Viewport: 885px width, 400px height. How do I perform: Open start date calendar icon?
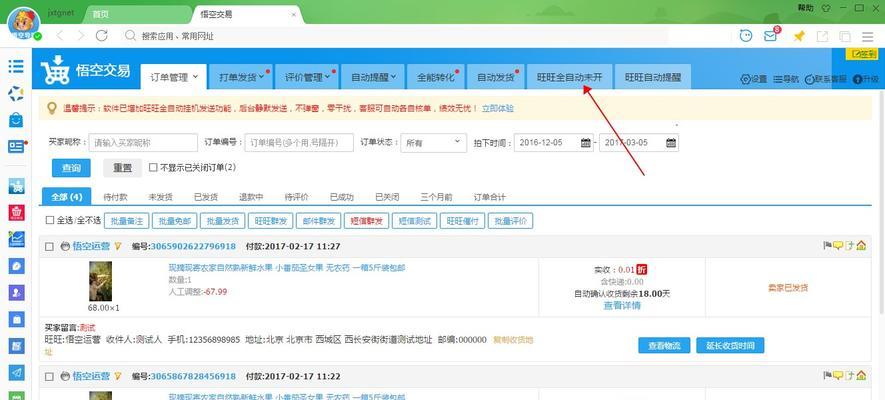[586, 143]
